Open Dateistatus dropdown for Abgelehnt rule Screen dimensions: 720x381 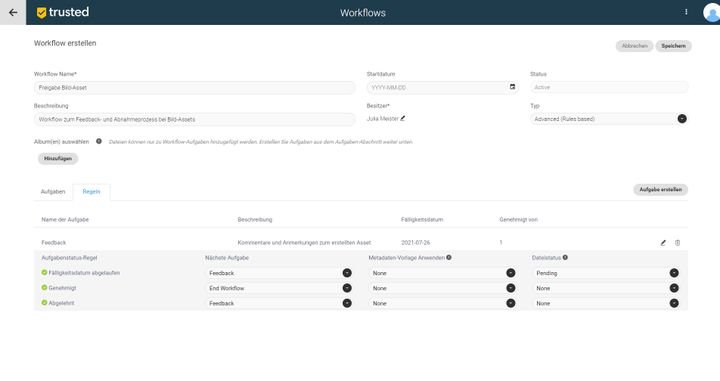pos(606,303)
